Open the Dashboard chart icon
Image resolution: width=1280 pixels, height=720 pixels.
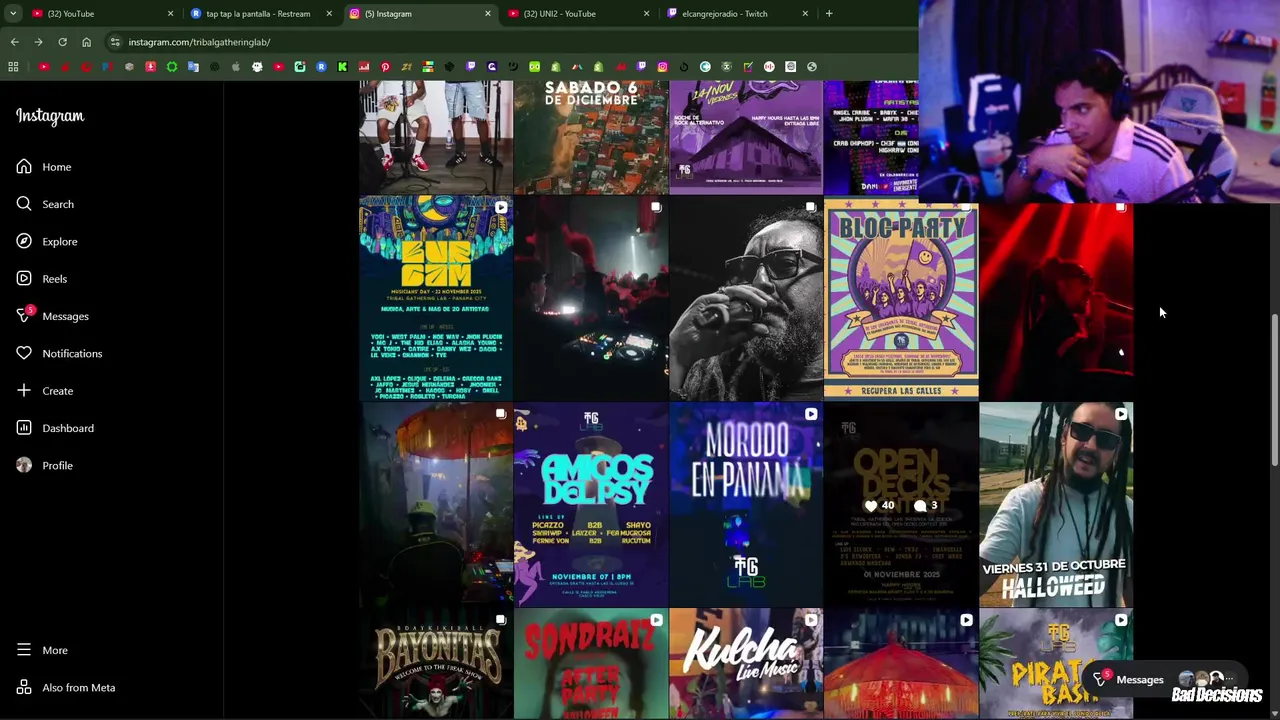tap(24, 428)
